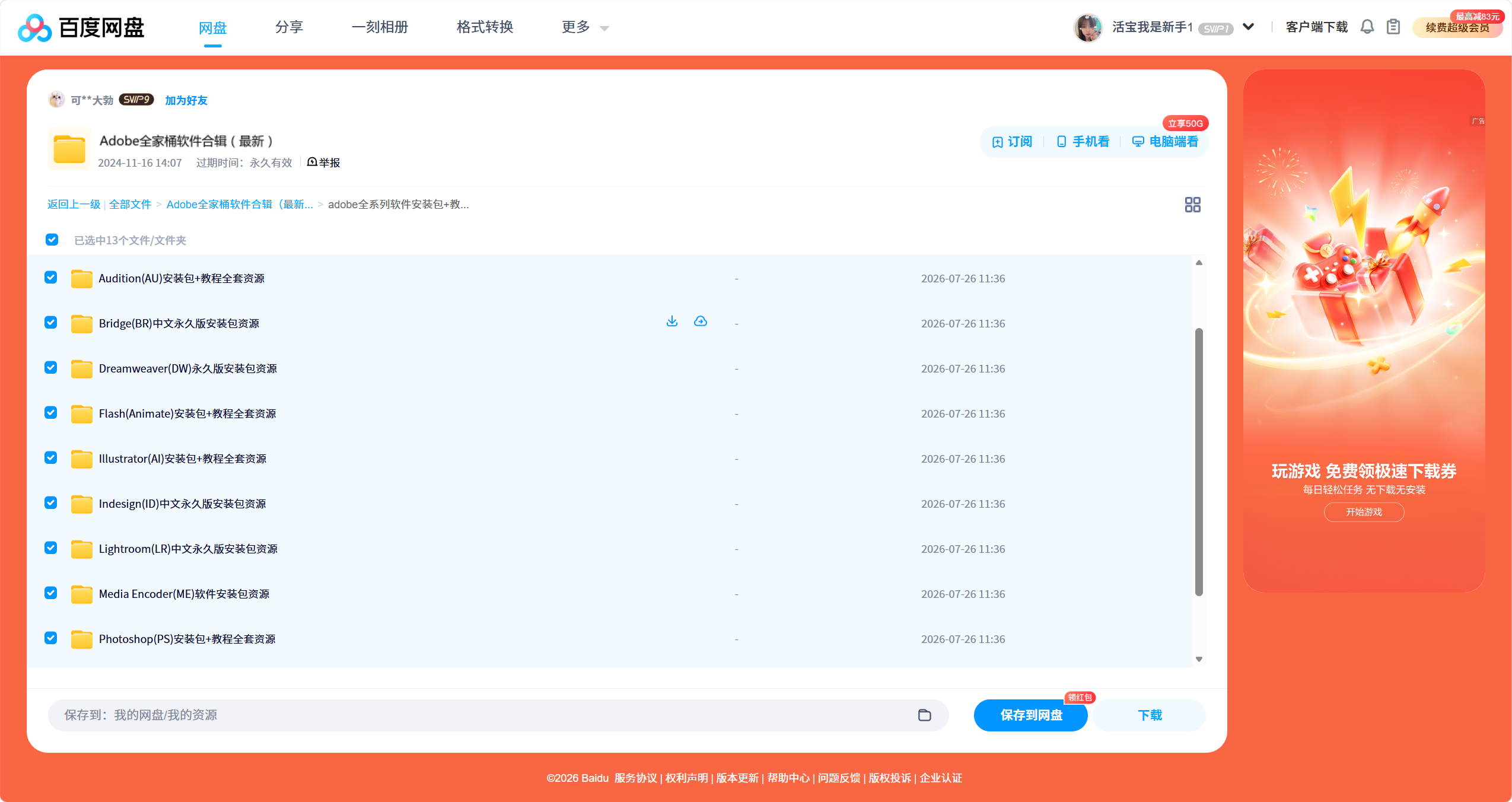Image resolution: width=1512 pixels, height=802 pixels.
Task: Click the scroll-up arrow of file list
Action: coord(1199,262)
